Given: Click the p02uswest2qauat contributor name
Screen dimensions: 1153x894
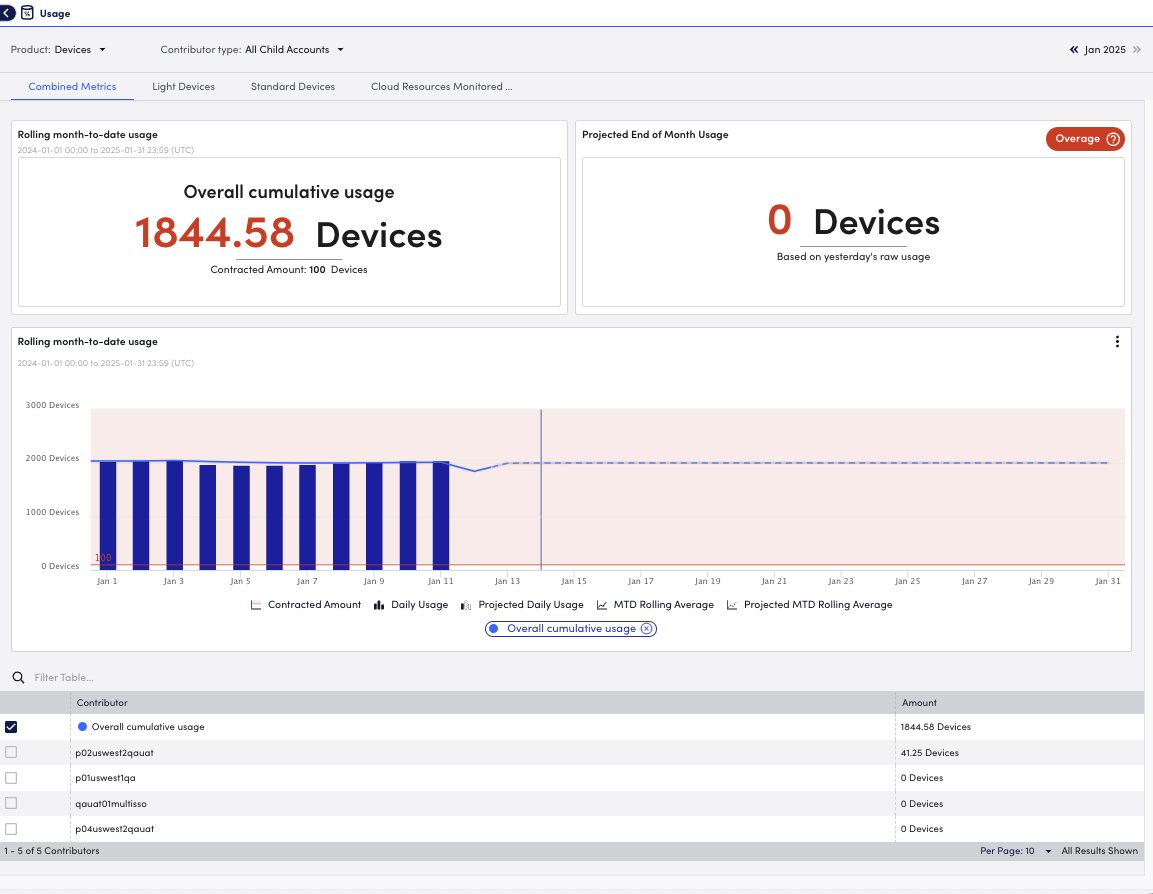Looking at the screenshot, I should click(x=114, y=753).
